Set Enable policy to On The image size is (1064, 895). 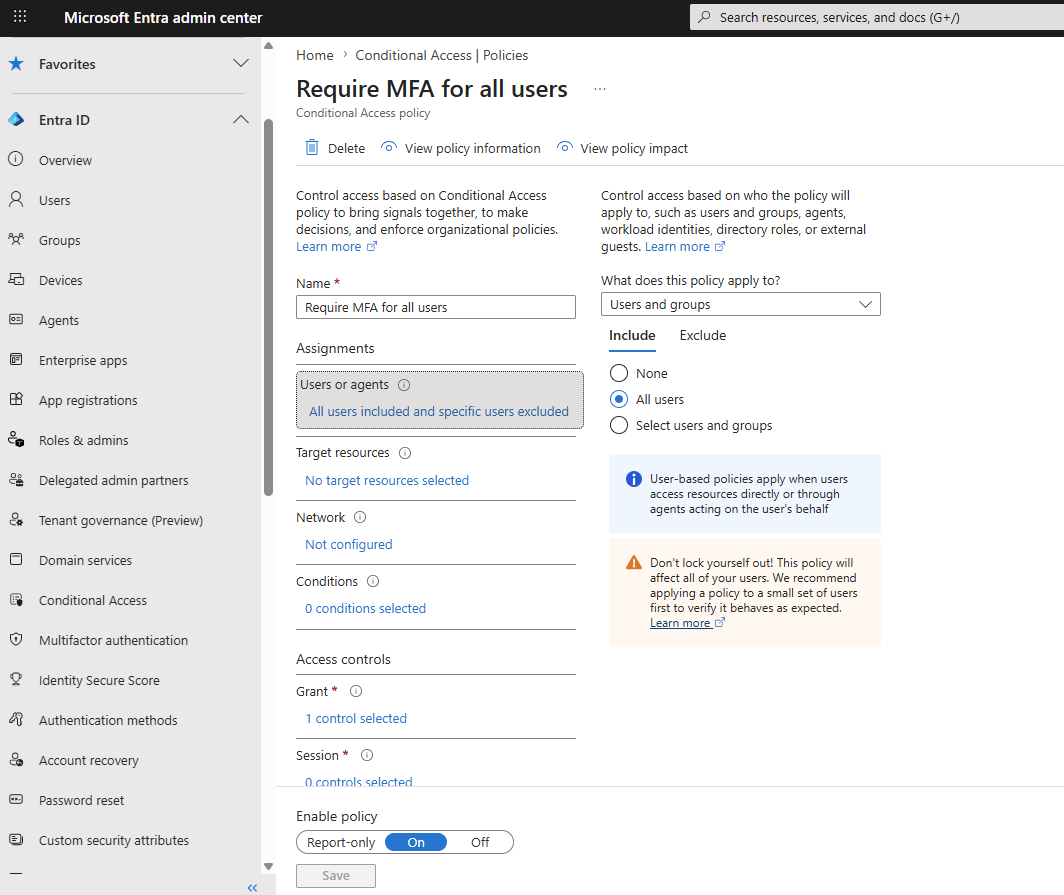coord(416,842)
